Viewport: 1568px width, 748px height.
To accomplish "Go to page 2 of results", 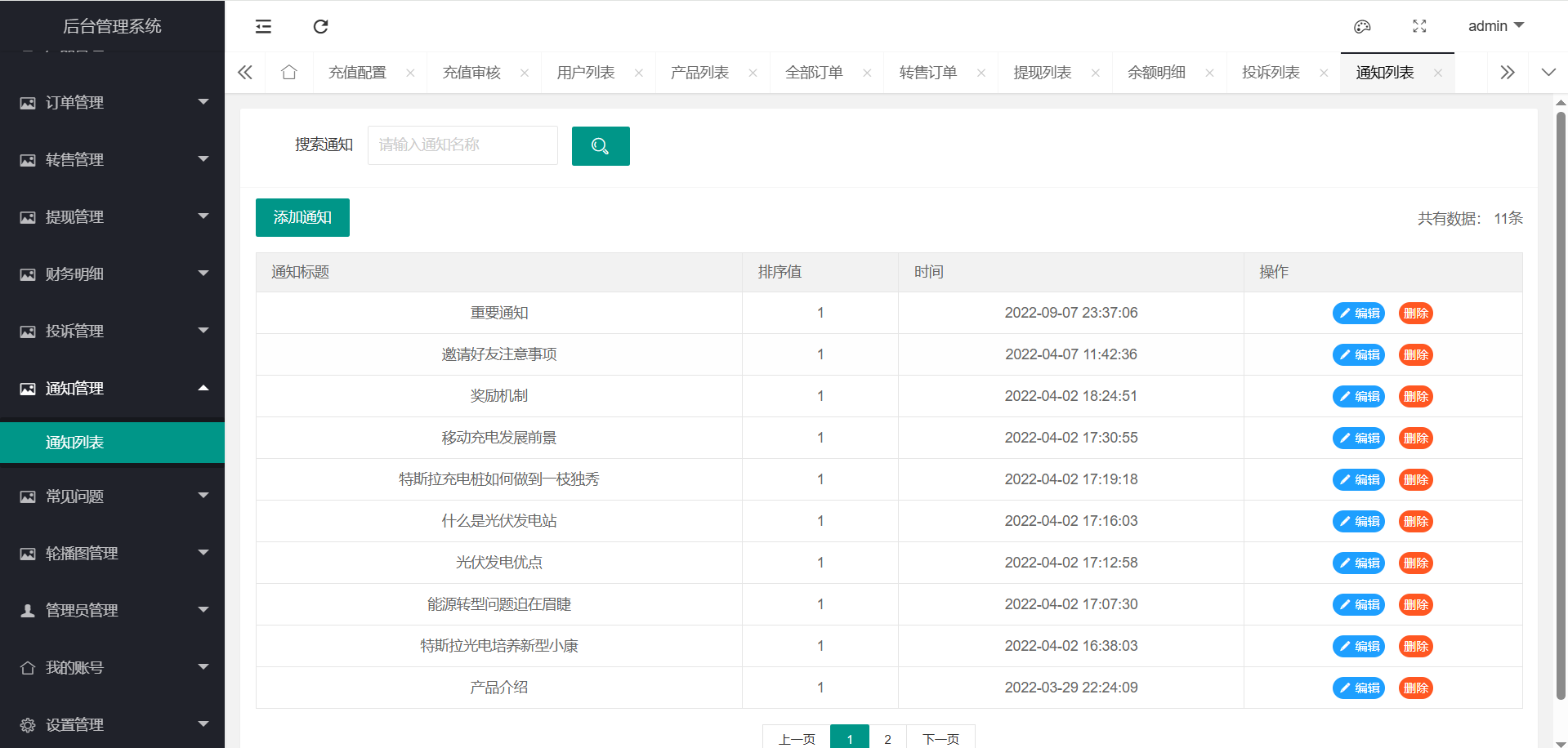I will 887,739.
